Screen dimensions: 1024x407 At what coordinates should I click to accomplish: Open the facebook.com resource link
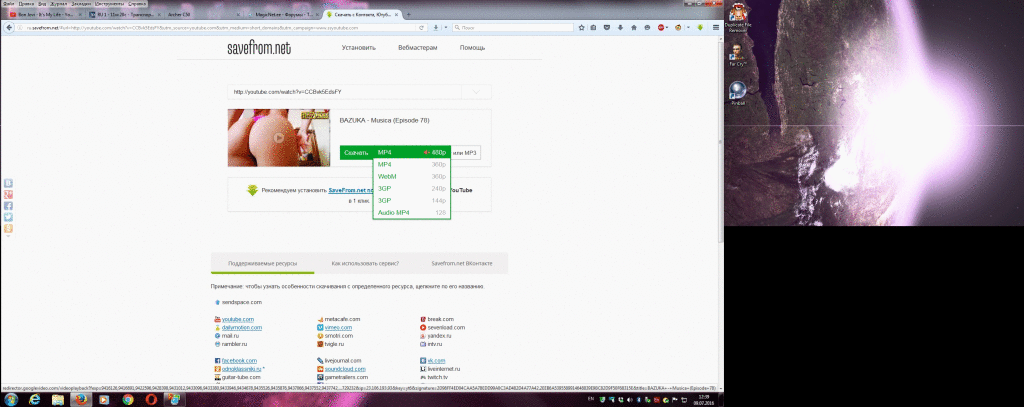pyautogui.click(x=239, y=361)
